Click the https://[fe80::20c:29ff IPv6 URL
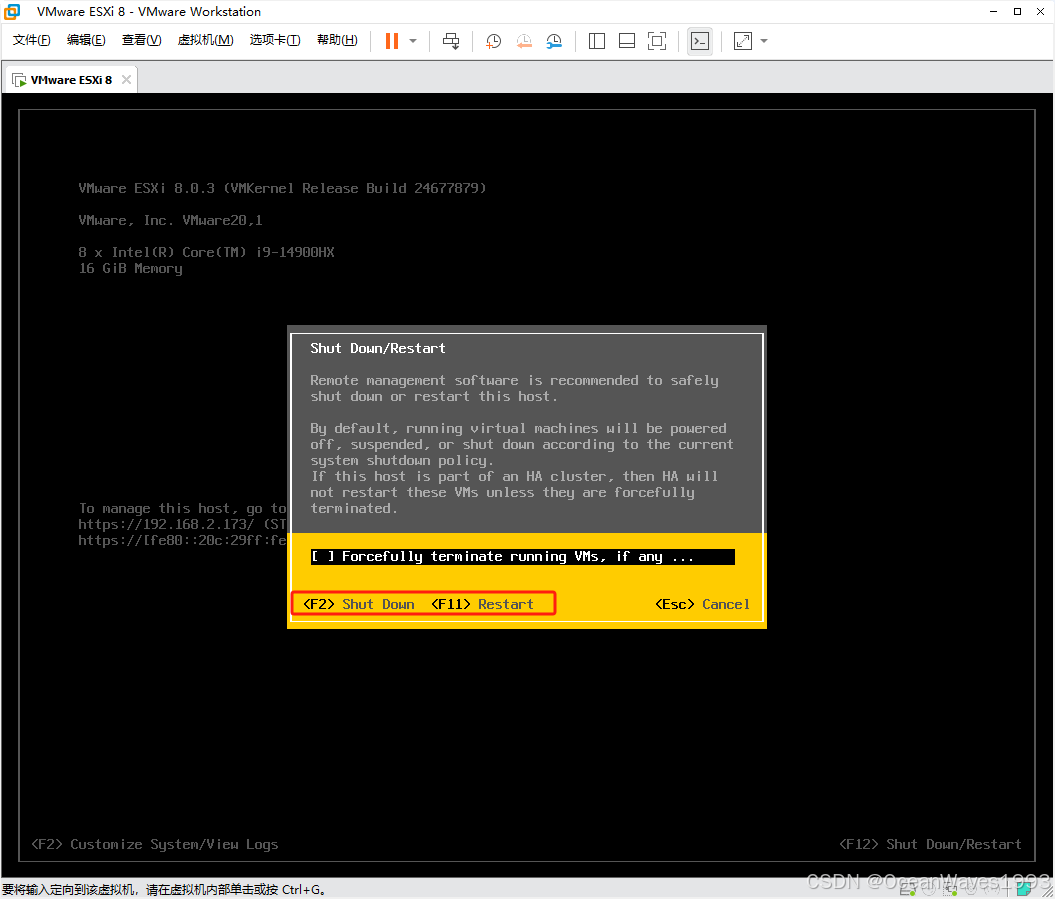The image size is (1055, 899). point(182,540)
